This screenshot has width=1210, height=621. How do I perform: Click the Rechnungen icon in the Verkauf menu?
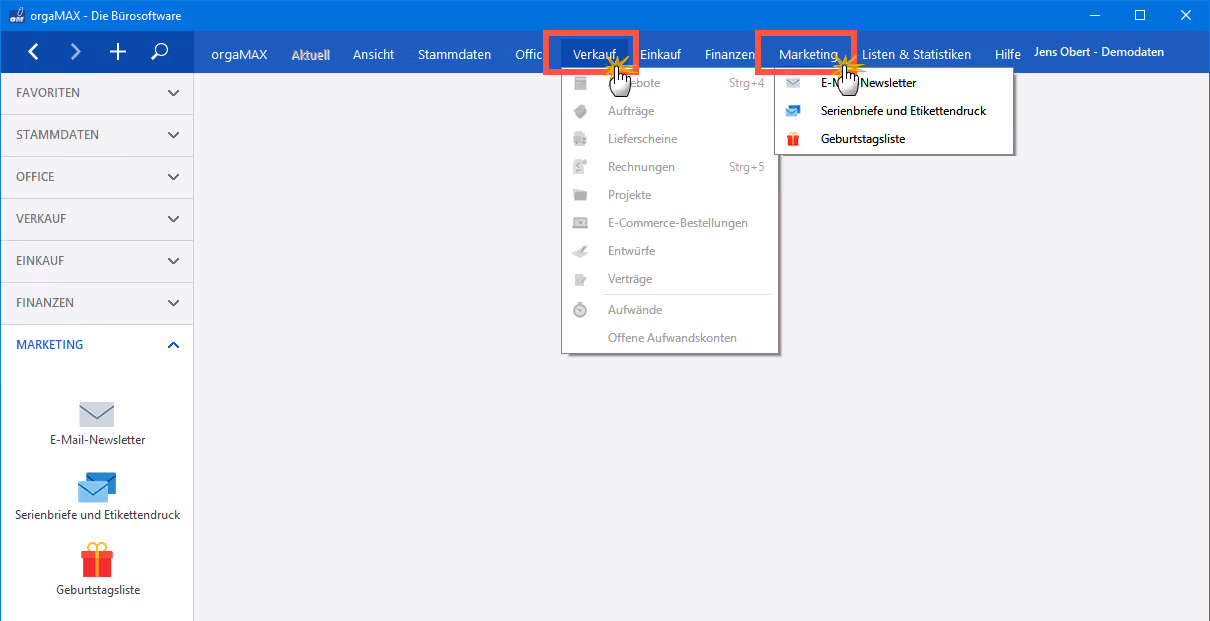tap(580, 167)
